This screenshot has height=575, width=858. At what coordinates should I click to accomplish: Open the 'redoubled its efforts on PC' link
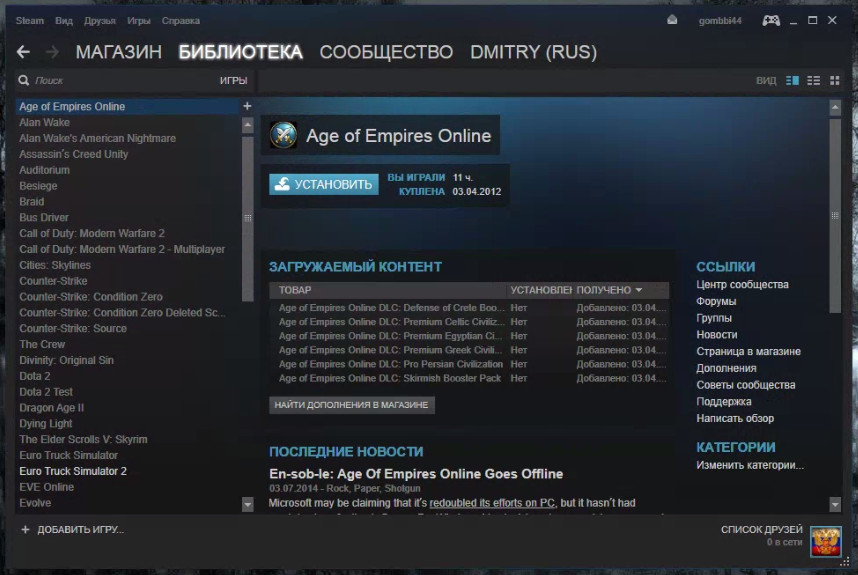tap(492, 503)
